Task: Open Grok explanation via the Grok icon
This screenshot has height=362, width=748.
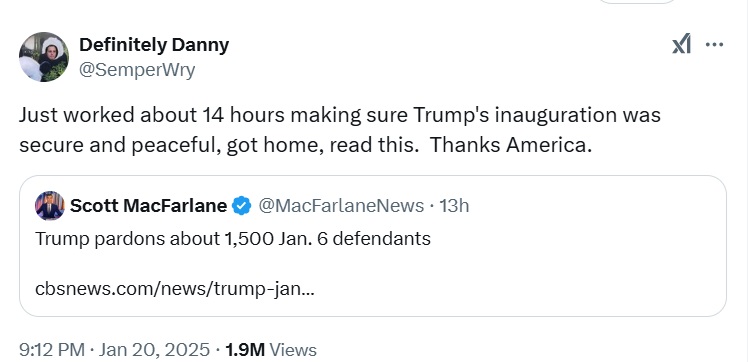Action: [681, 45]
